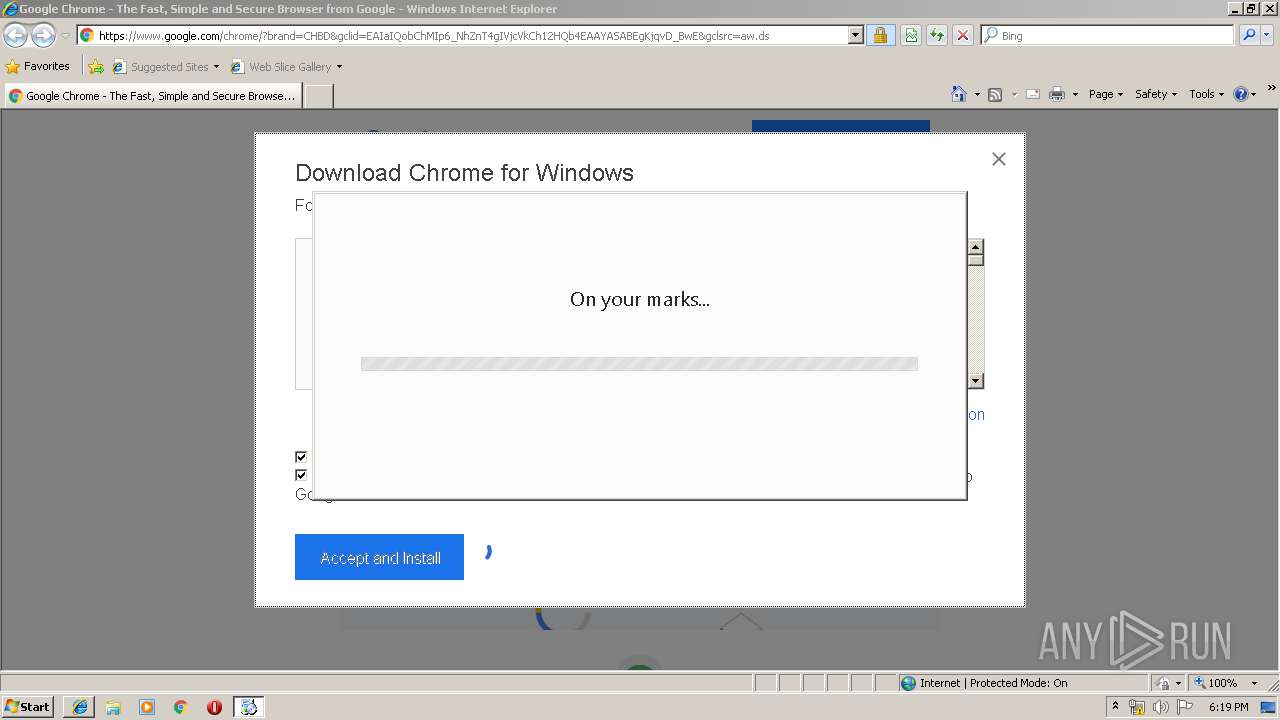Open Windows Media Player taskbar icon
1280x720 pixels.
147,707
